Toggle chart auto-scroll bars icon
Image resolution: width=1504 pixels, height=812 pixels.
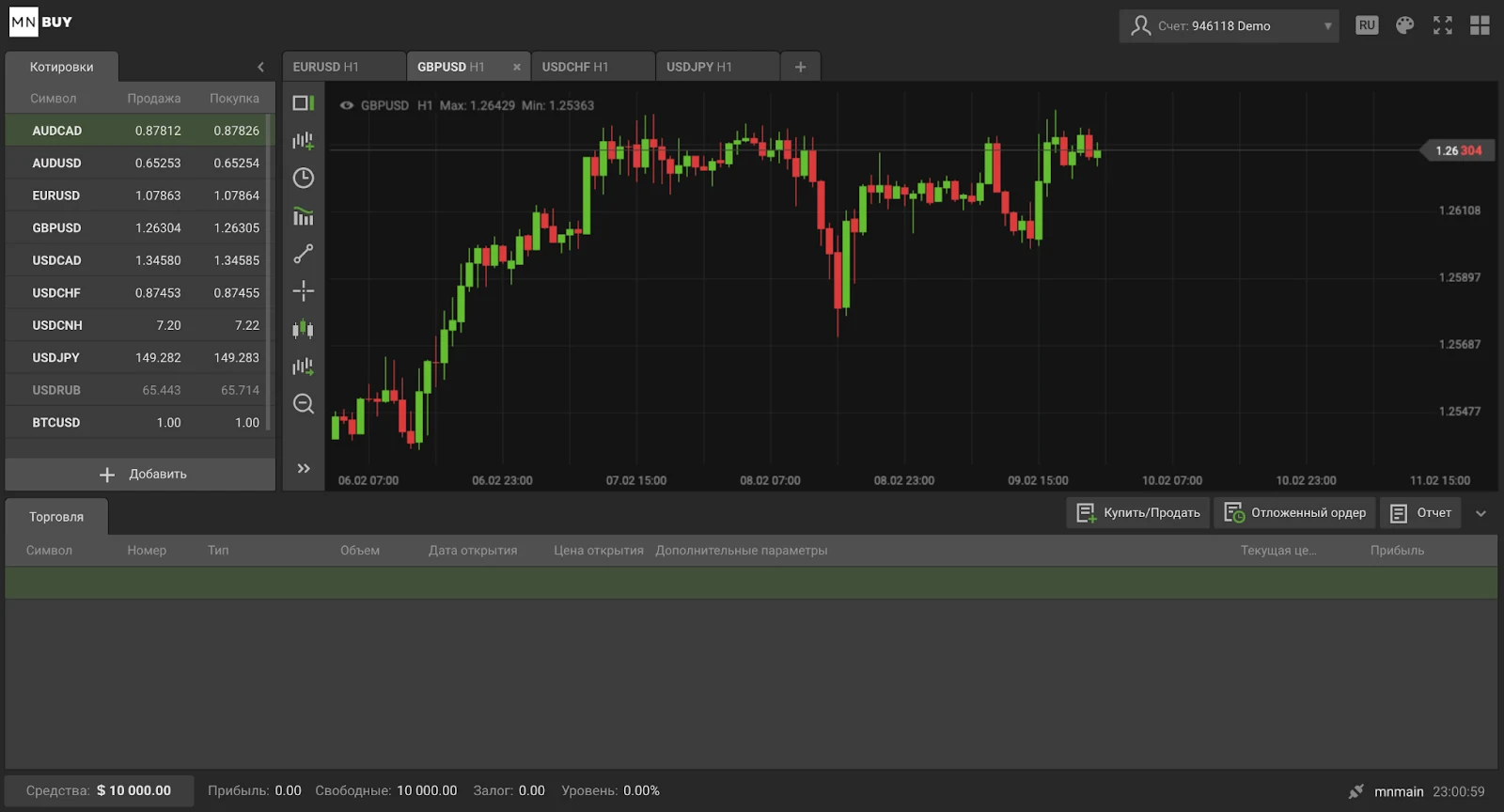coord(303,367)
